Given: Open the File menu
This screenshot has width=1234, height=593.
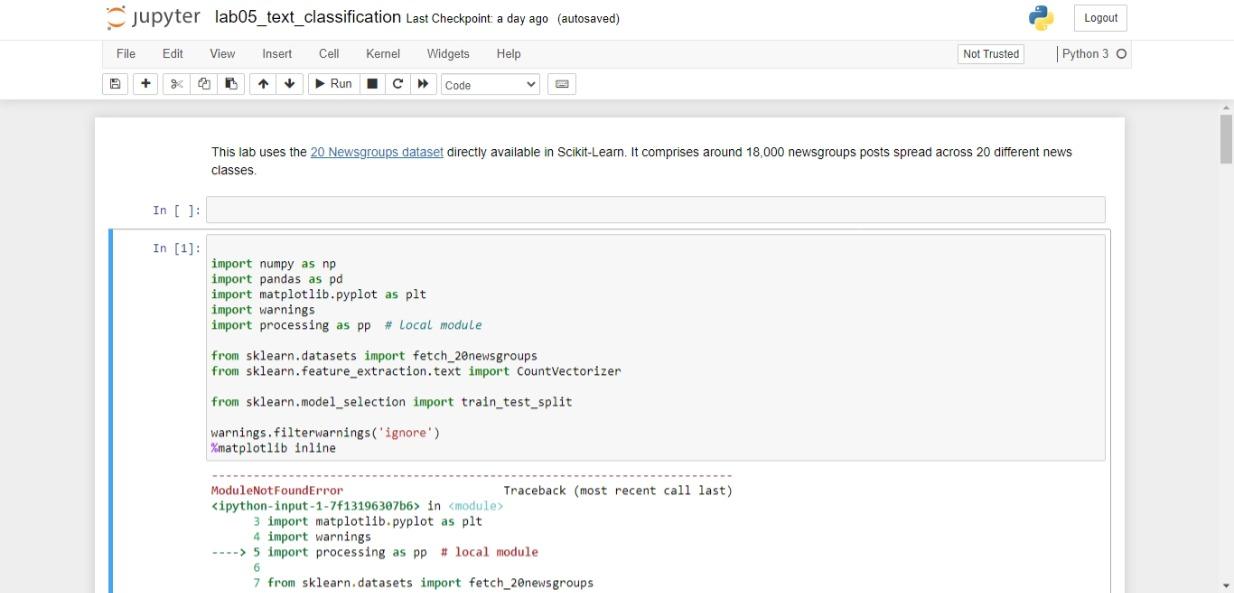Looking at the screenshot, I should (126, 54).
